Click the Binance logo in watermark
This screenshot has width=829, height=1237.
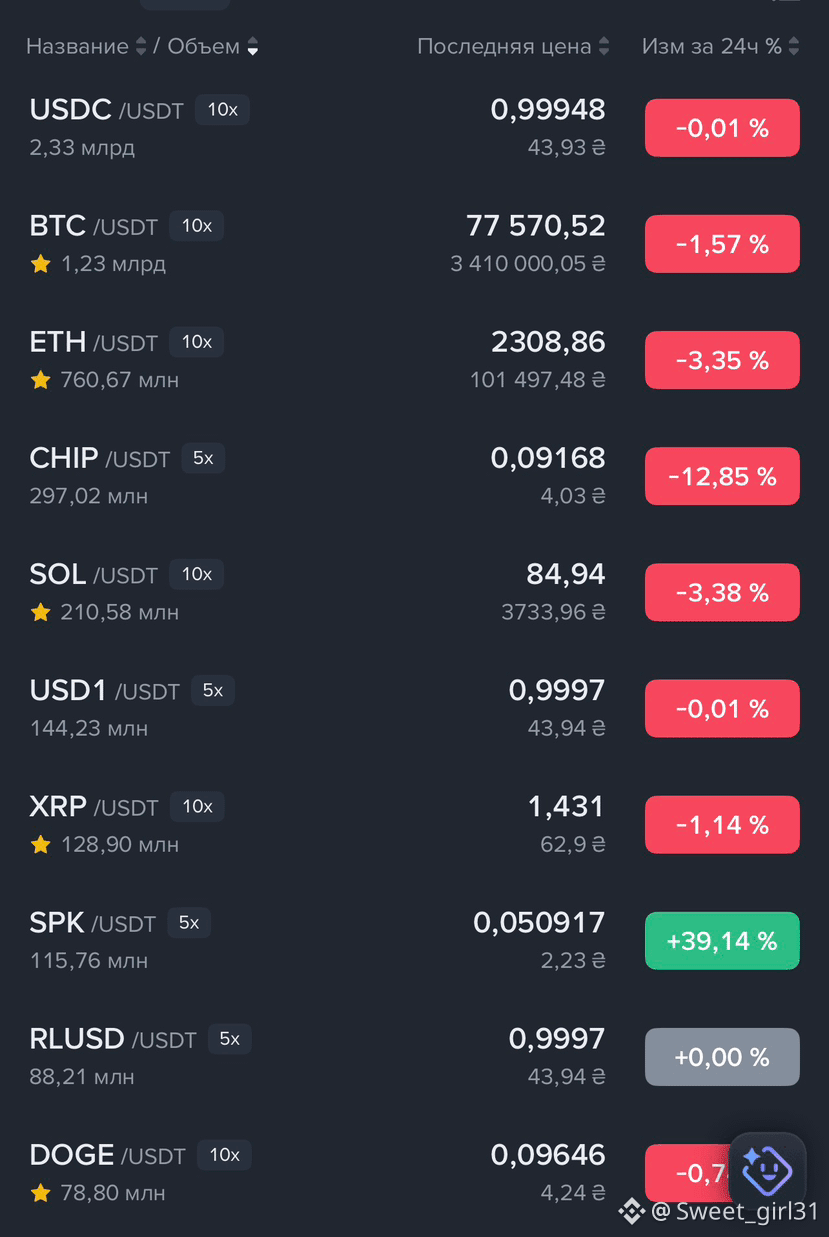pos(631,1212)
